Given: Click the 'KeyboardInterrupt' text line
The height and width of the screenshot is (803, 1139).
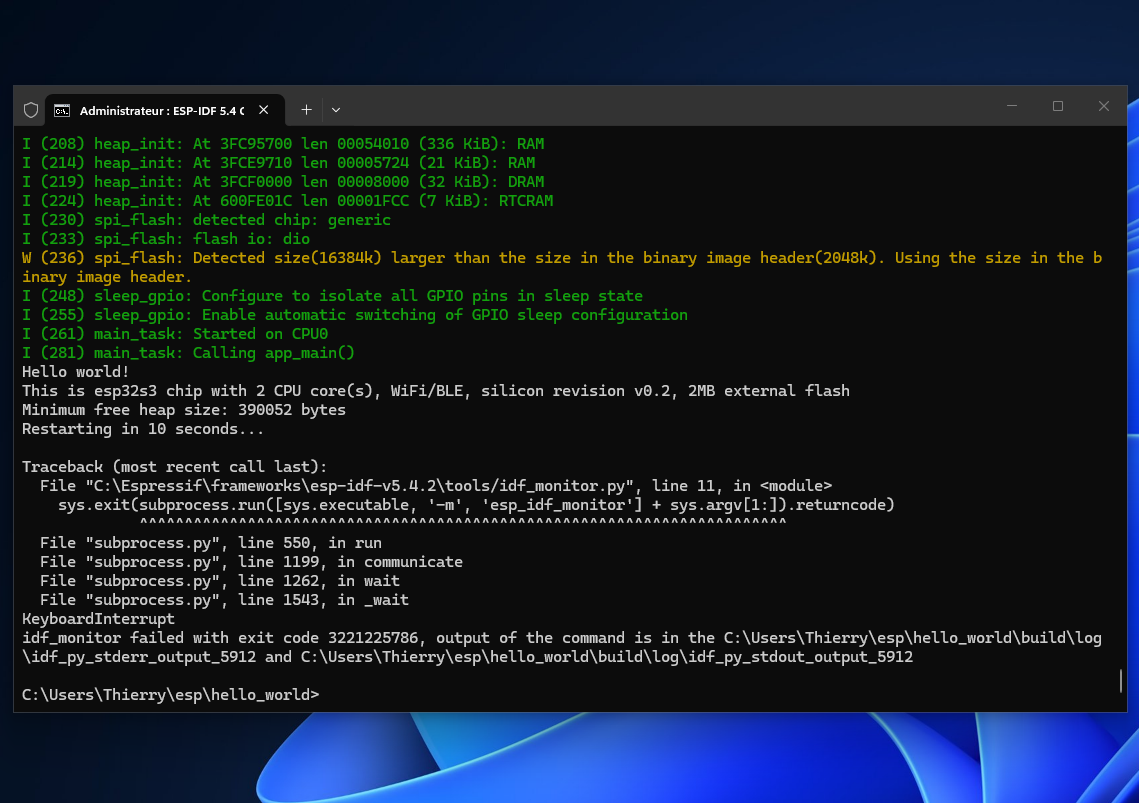Looking at the screenshot, I should (x=98, y=619).
